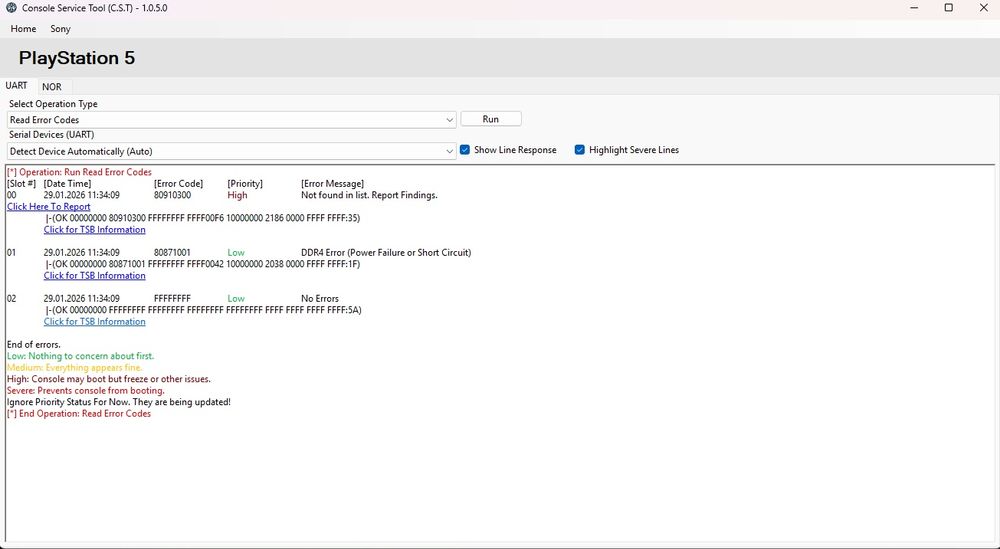Click 'High: Console may boot but freeze' legend line
The width and height of the screenshot is (1000, 549).
tap(108, 379)
